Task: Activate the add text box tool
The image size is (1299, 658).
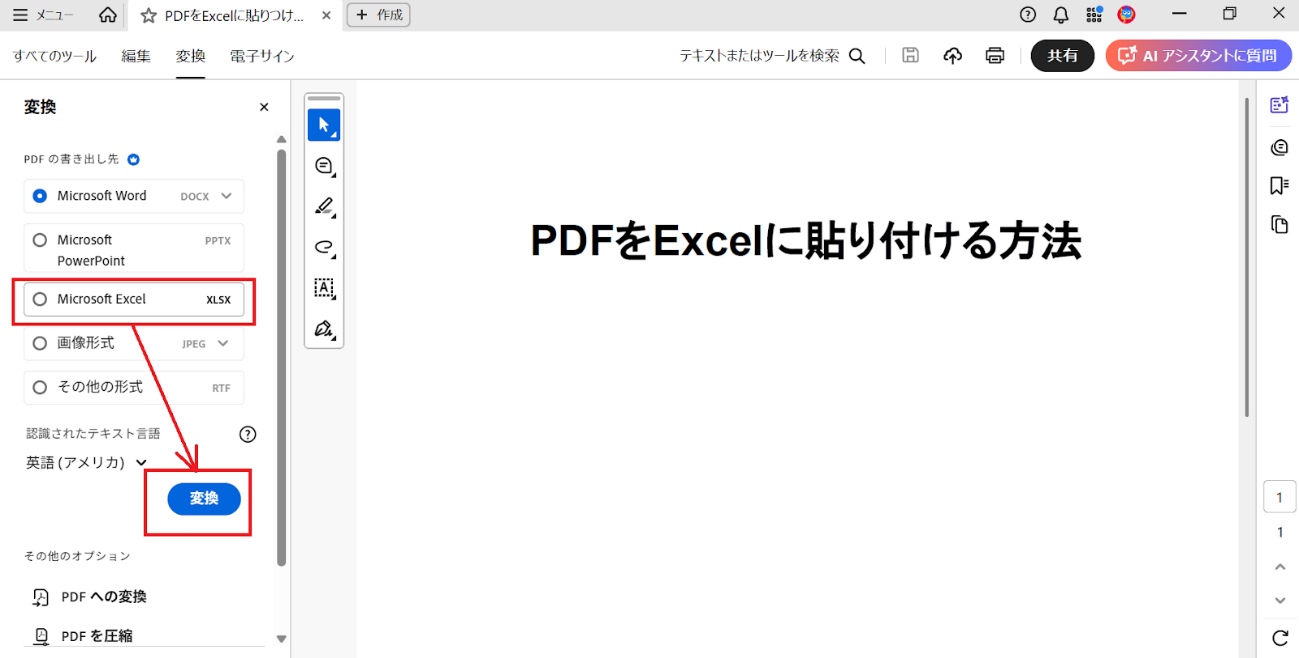Action: 323,288
